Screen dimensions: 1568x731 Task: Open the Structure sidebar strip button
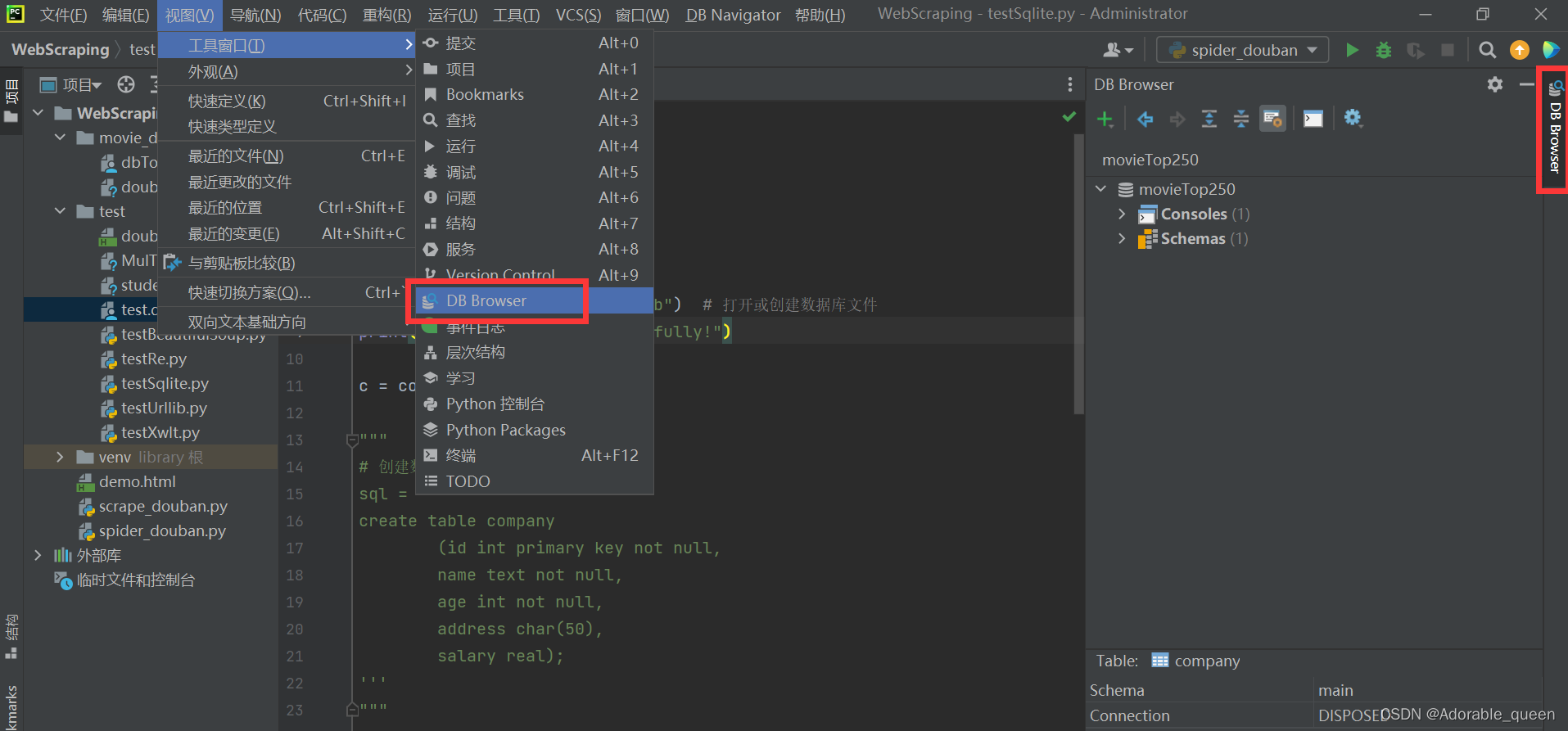11,637
